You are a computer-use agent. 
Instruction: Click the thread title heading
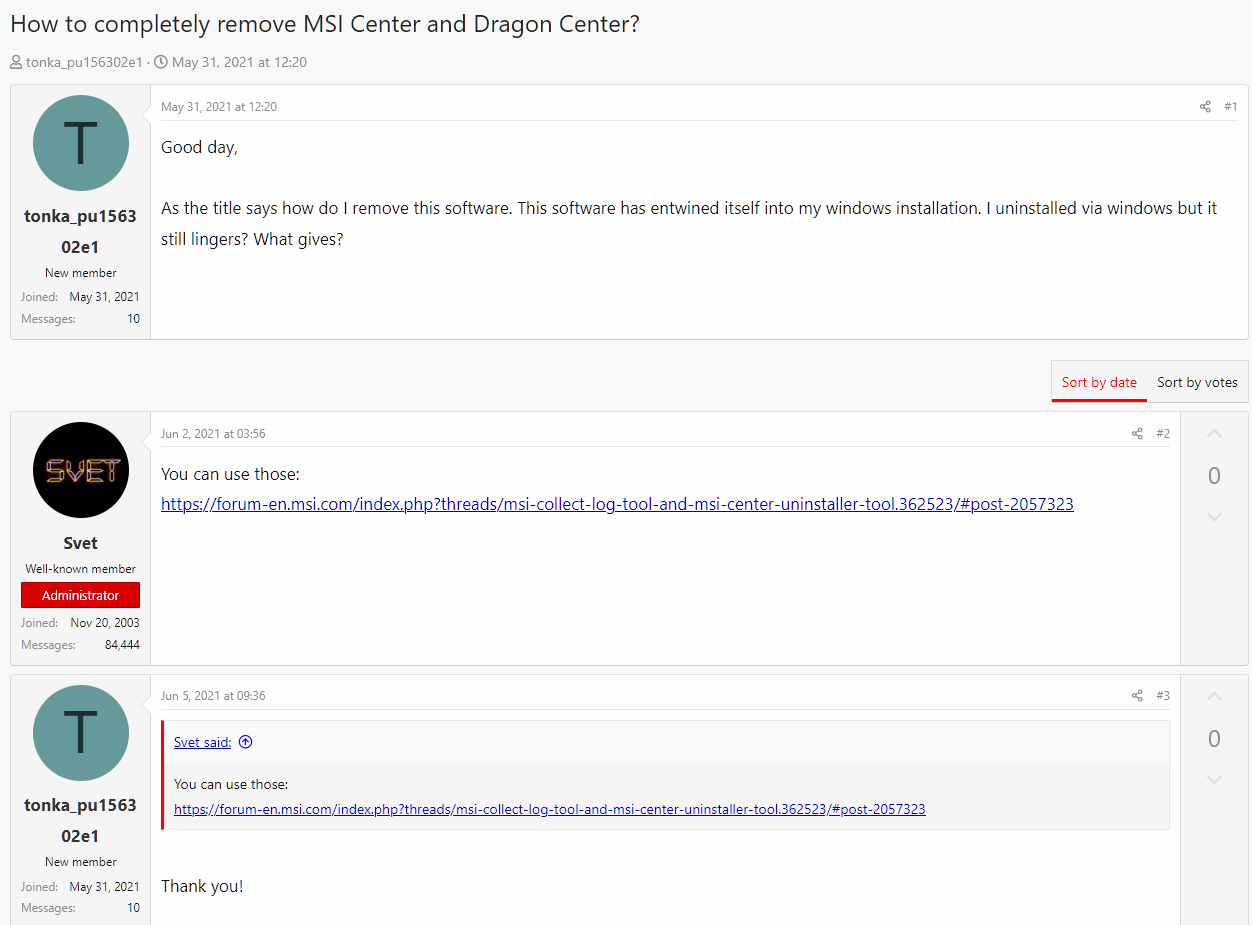pyautogui.click(x=325, y=24)
